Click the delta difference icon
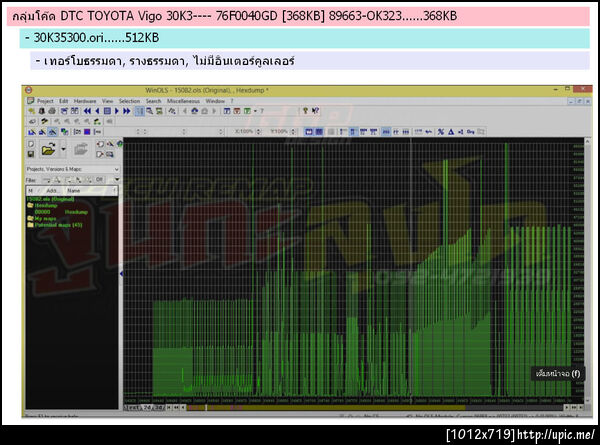This screenshot has width=600, height=445. [451, 132]
